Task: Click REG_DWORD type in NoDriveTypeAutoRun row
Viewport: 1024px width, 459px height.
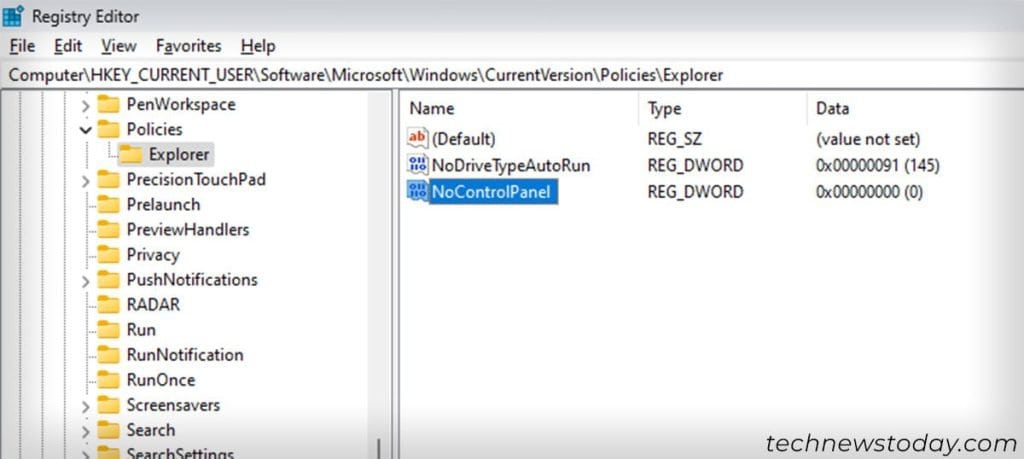Action: pyautogui.click(x=695, y=166)
